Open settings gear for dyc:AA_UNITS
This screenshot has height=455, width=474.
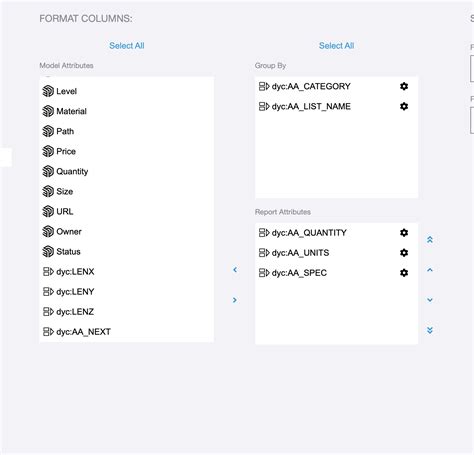404,253
